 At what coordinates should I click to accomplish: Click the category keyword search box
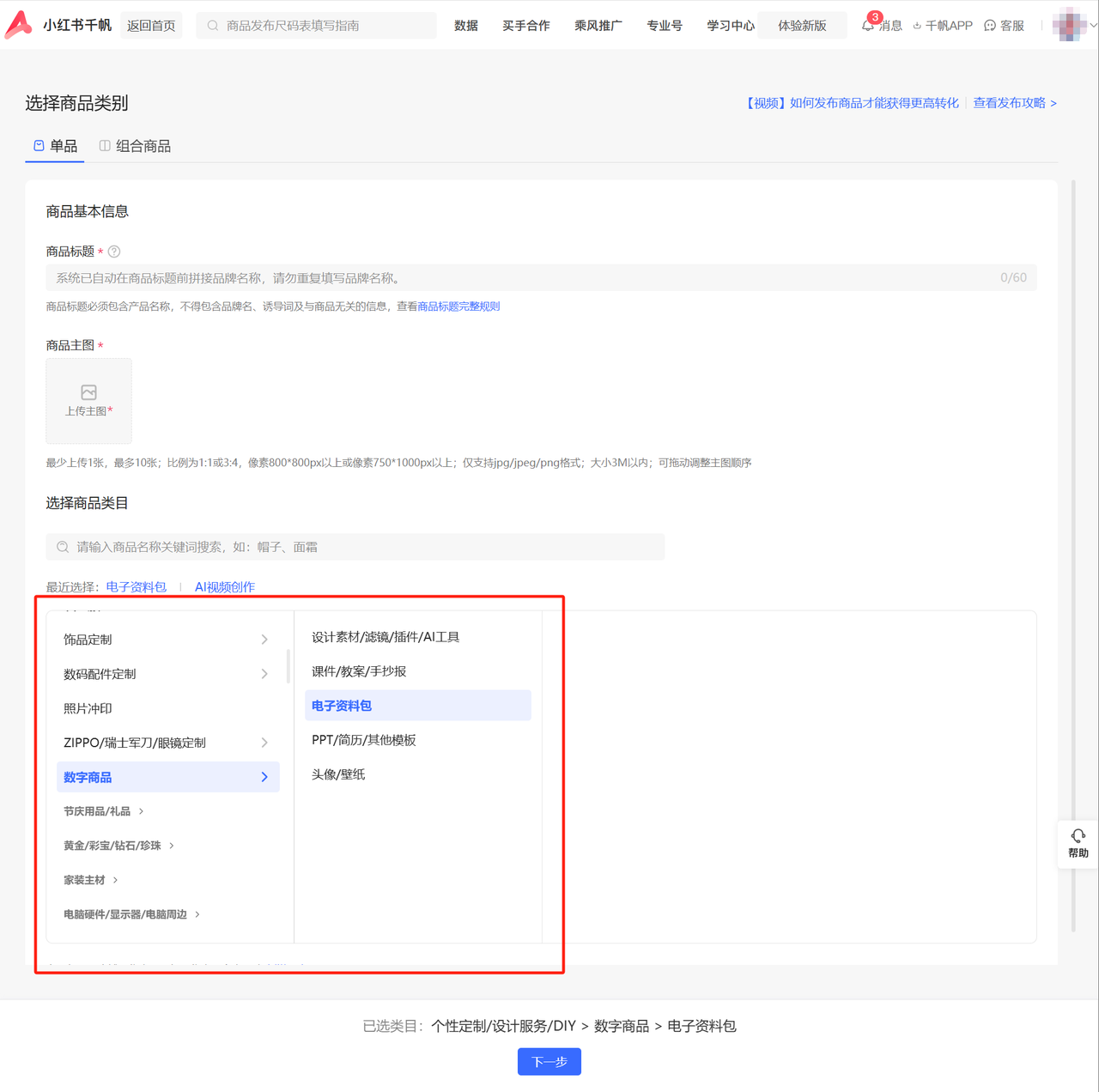[x=355, y=547]
